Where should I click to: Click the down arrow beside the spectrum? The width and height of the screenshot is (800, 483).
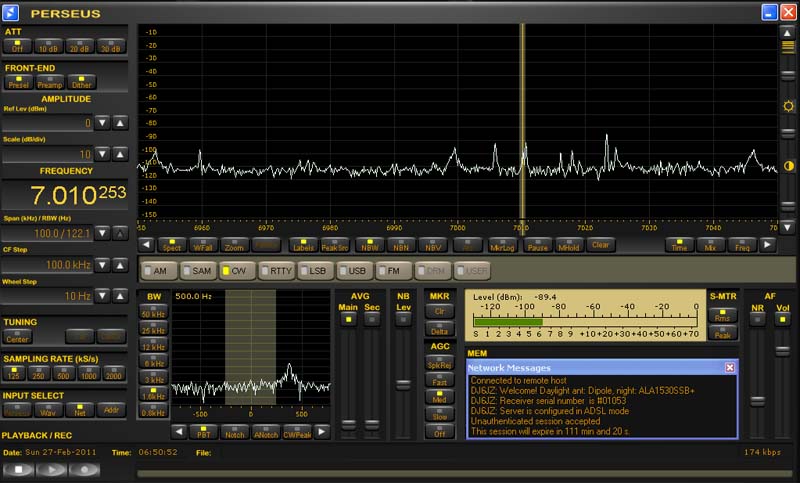click(x=787, y=227)
